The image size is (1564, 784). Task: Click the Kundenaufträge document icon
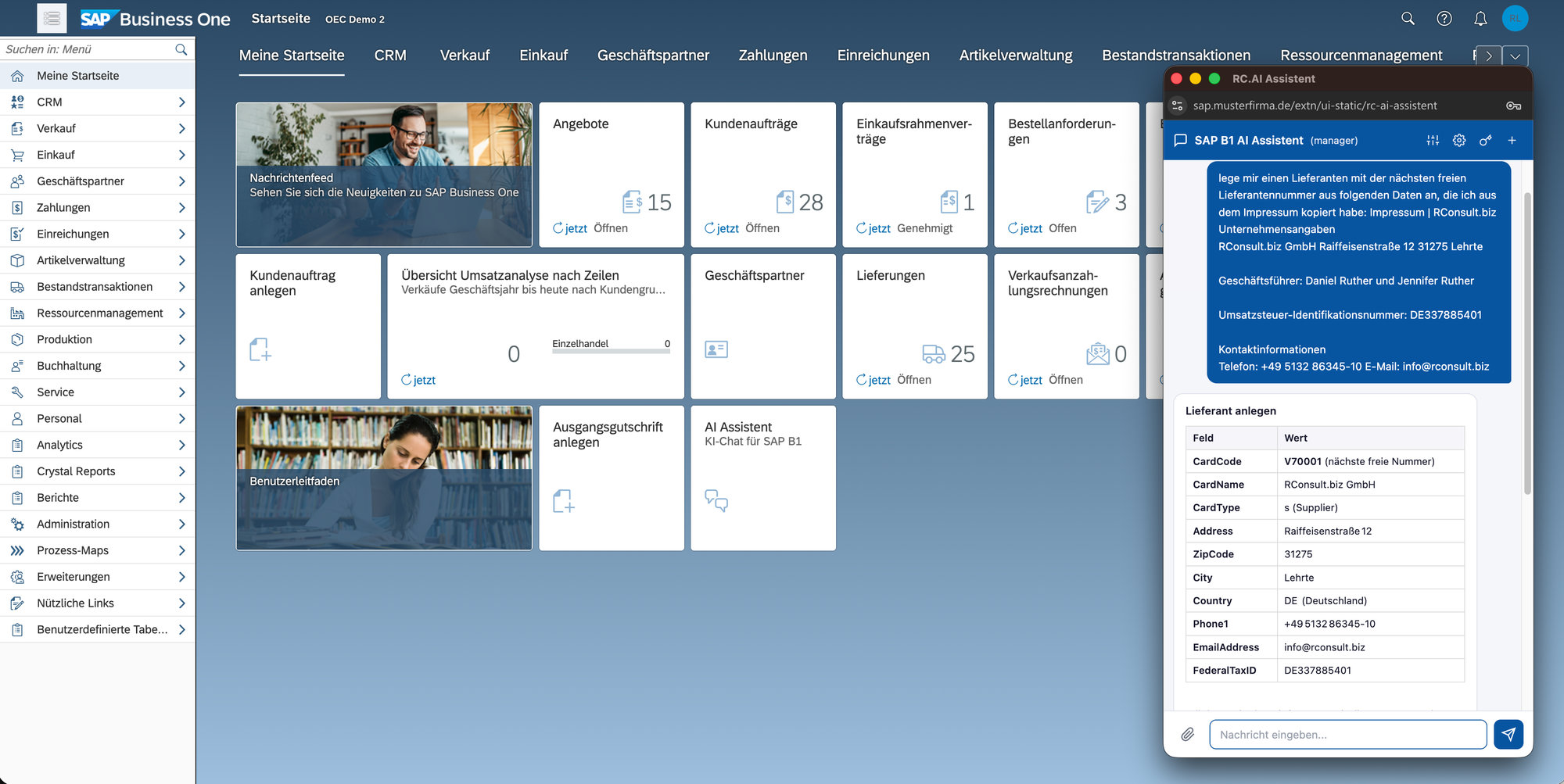784,202
